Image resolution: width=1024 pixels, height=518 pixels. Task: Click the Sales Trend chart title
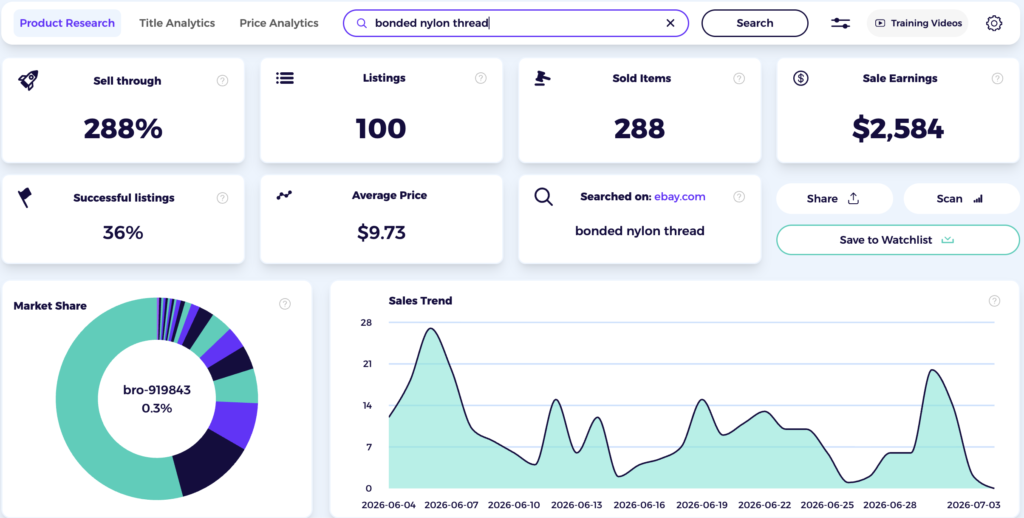(420, 300)
